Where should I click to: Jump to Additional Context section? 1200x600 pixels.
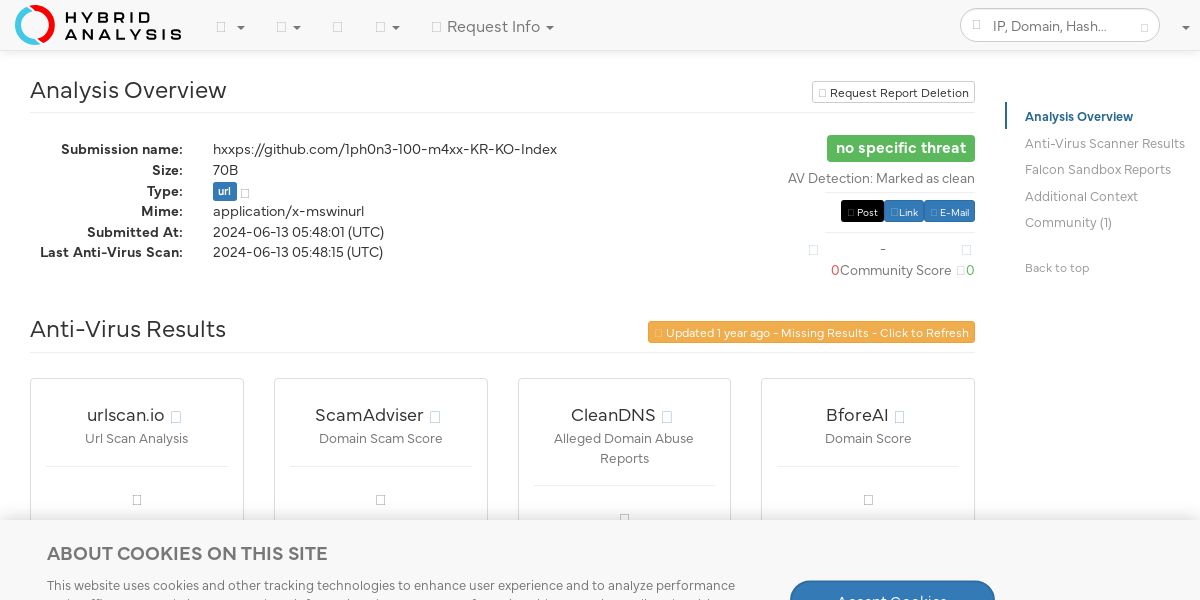coord(1081,197)
